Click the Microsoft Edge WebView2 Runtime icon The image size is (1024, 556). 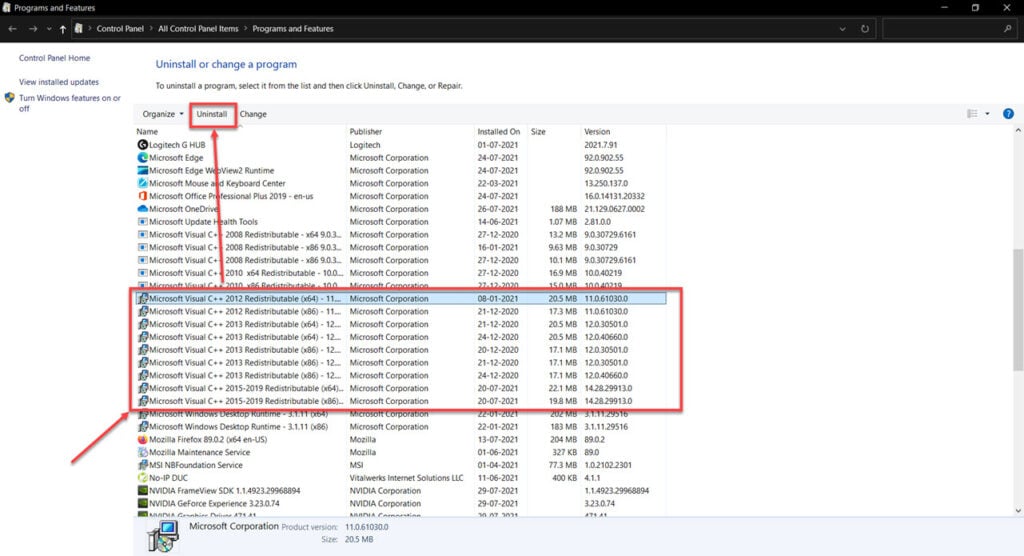pyautogui.click(x=142, y=171)
